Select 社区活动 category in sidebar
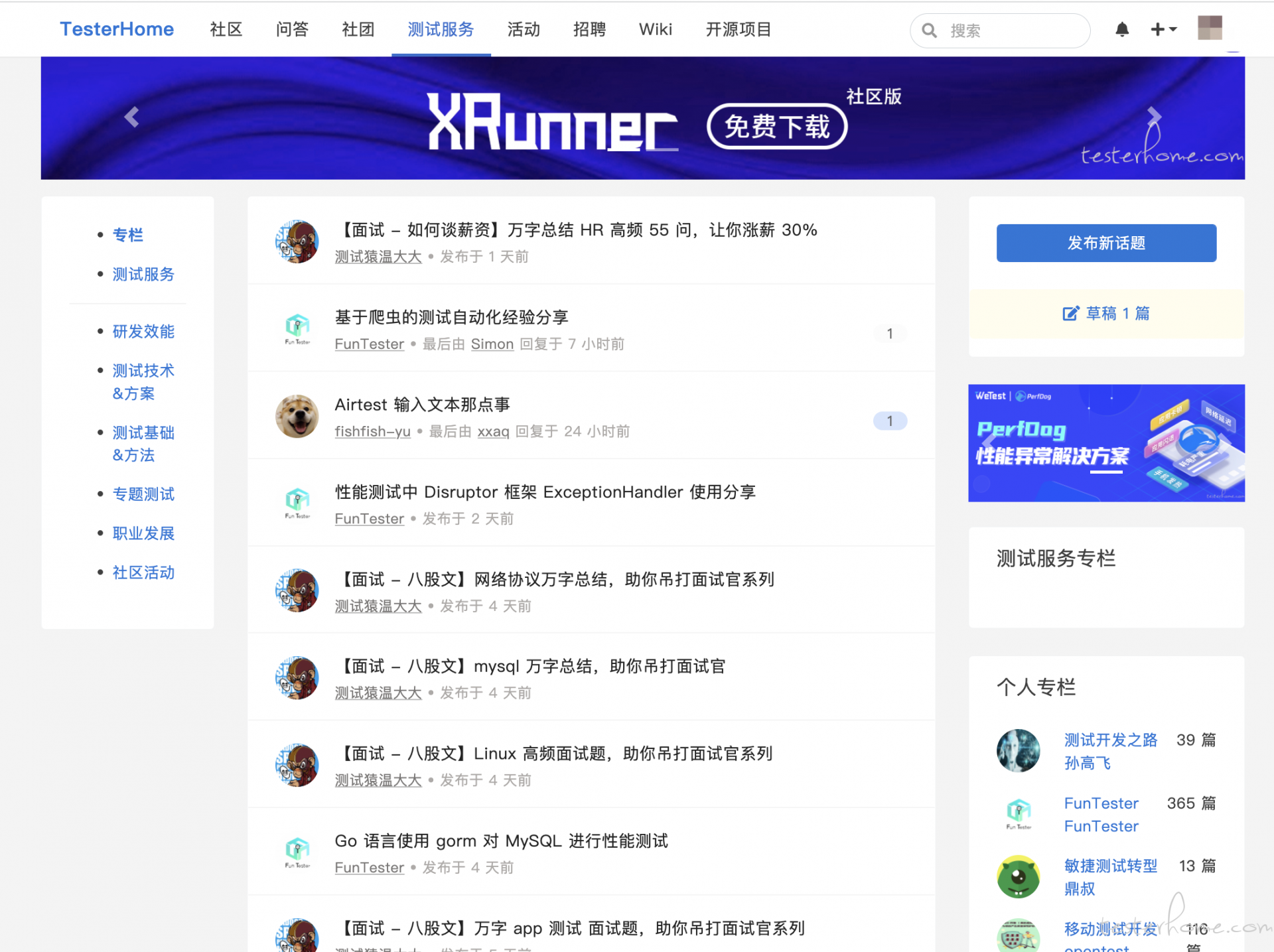Viewport: 1274px width, 952px height. pyautogui.click(x=143, y=573)
